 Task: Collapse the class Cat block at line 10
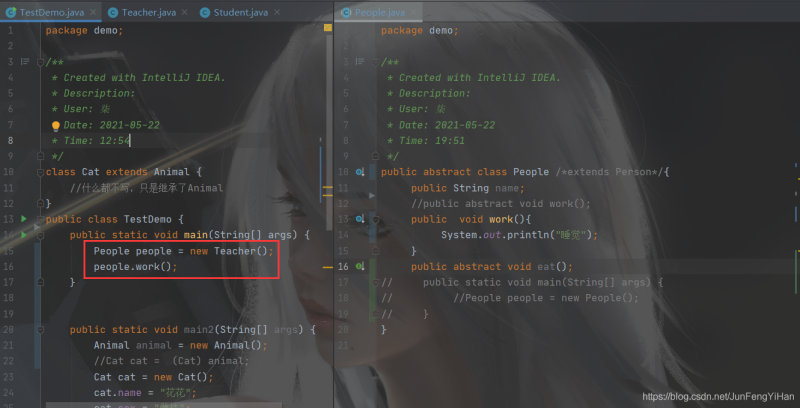click(x=40, y=172)
